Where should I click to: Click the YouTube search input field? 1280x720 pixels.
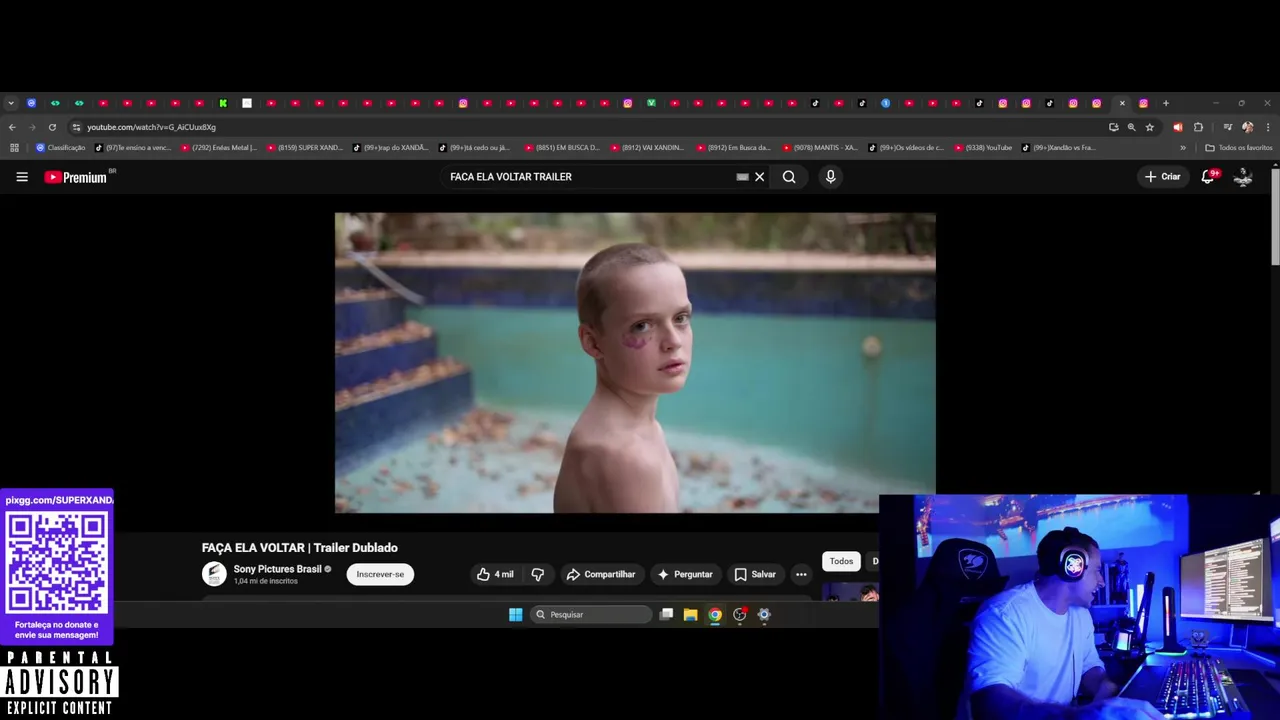point(590,177)
